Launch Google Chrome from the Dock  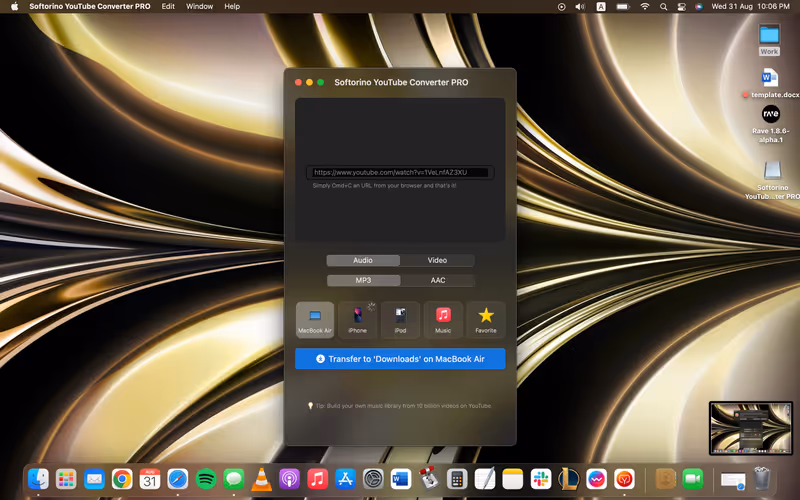coord(122,479)
